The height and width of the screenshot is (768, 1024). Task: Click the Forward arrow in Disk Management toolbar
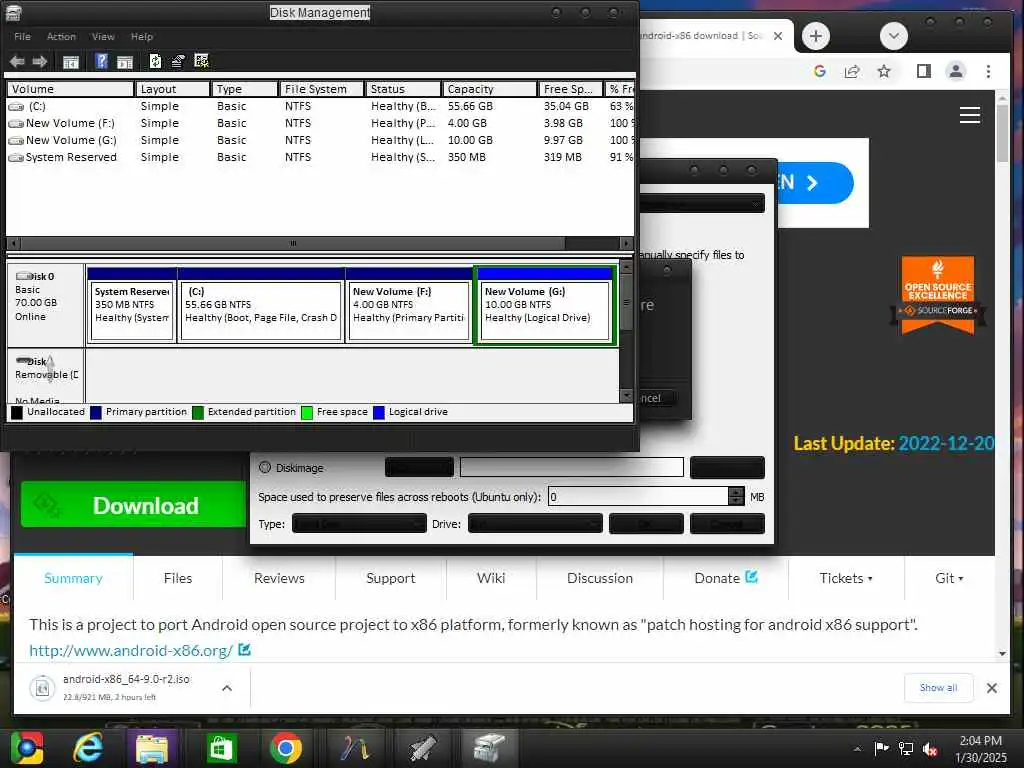click(x=40, y=61)
